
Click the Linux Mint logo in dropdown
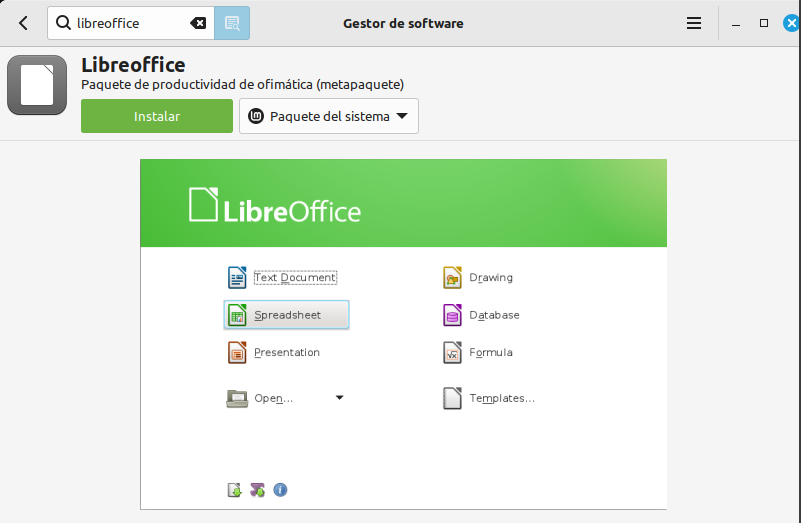[256, 116]
